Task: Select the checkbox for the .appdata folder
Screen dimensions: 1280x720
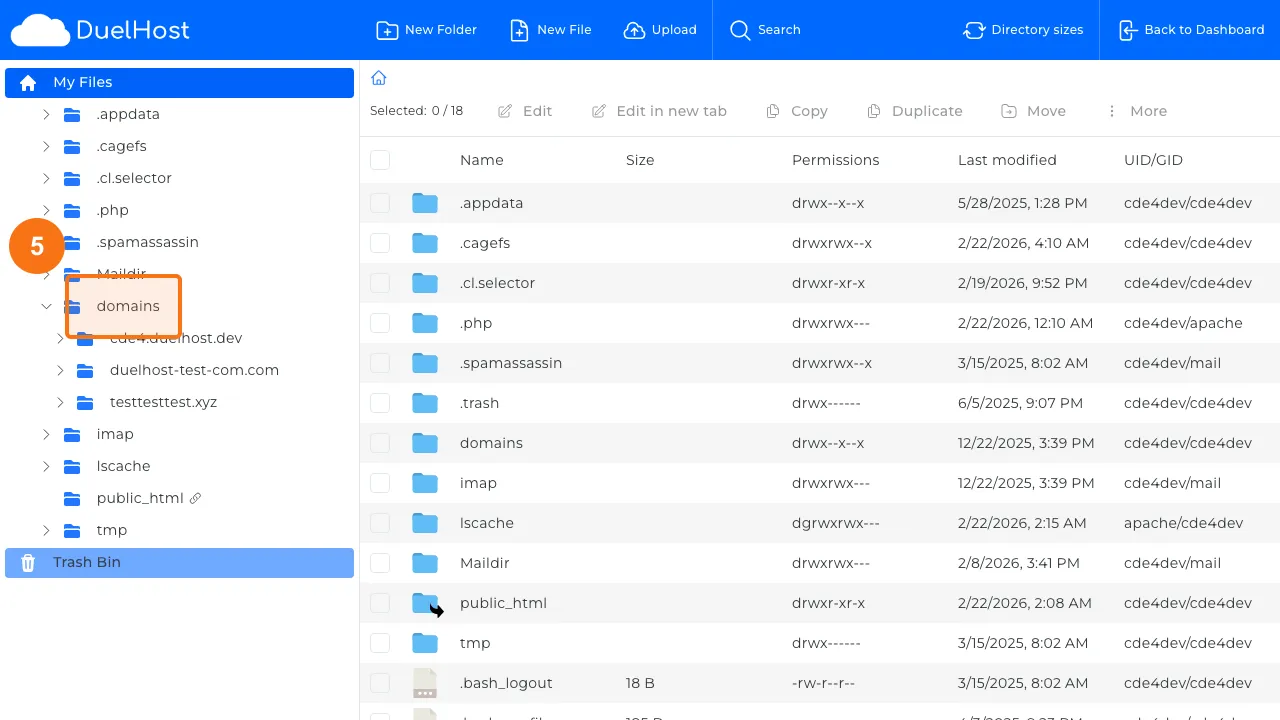Action: [x=380, y=203]
